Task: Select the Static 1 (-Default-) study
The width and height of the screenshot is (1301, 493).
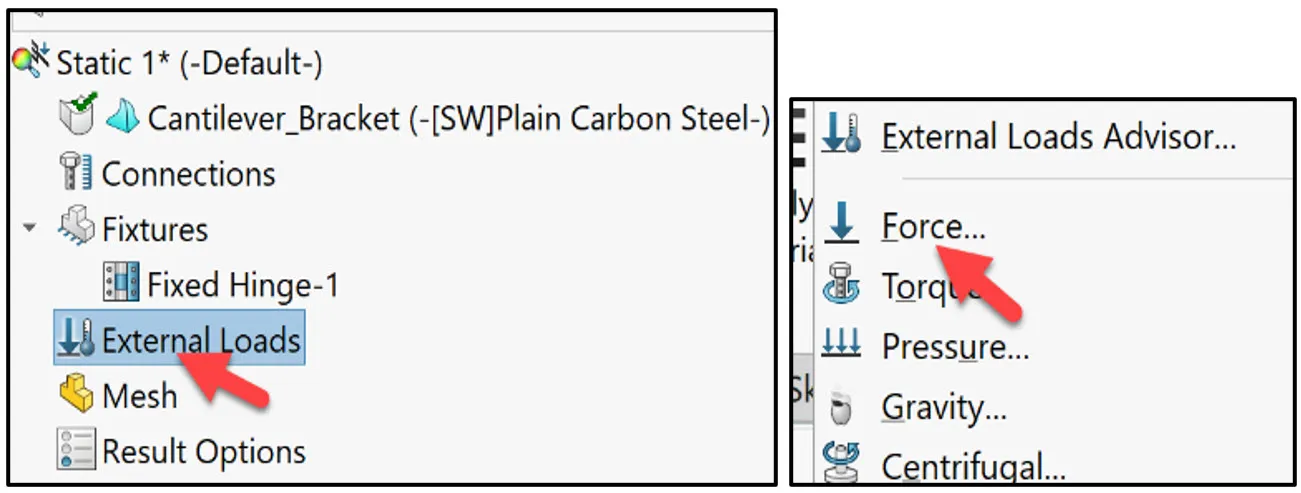Action: pos(189,63)
